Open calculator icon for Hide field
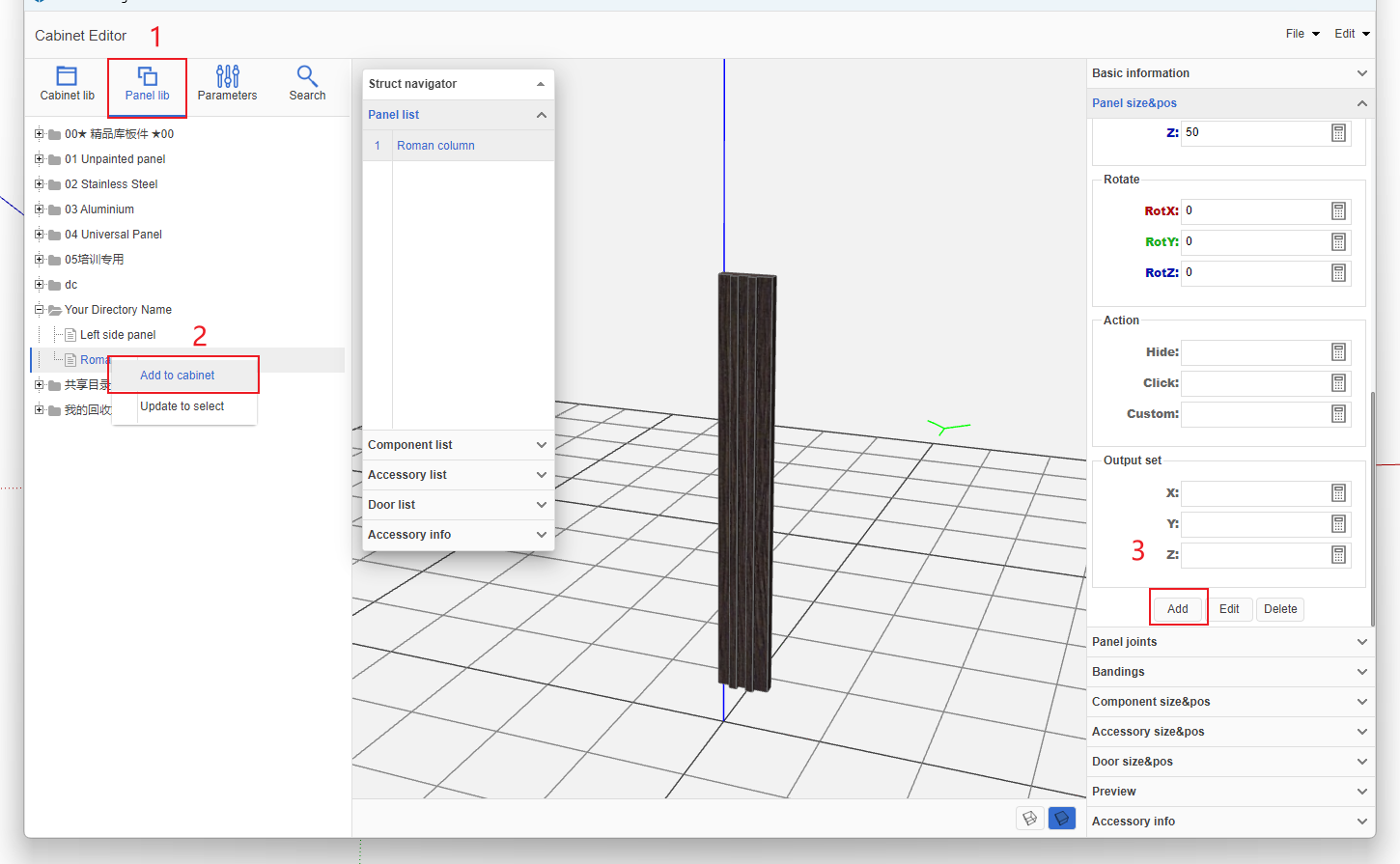This screenshot has width=1400, height=864. 1338,352
